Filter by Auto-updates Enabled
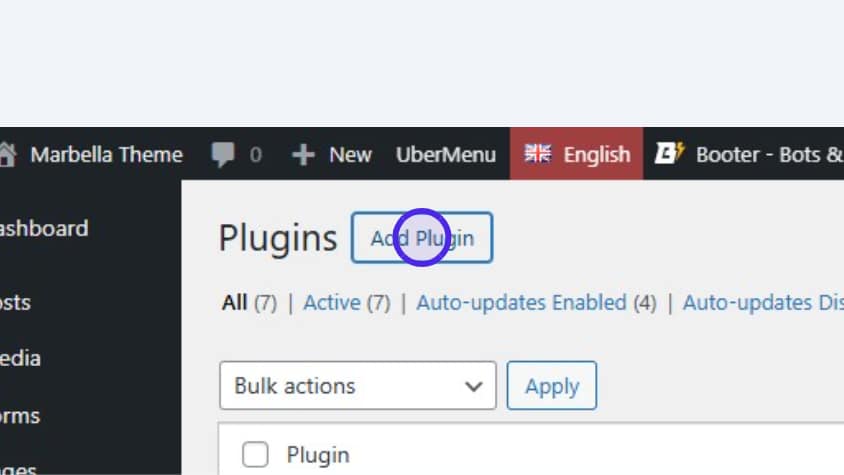 [x=520, y=302]
